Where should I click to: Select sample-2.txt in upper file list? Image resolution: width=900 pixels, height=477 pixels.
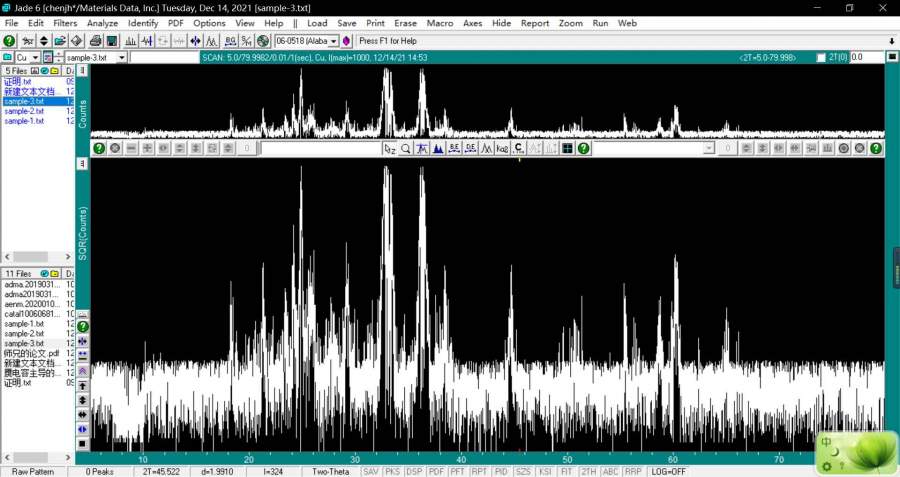pos(24,111)
